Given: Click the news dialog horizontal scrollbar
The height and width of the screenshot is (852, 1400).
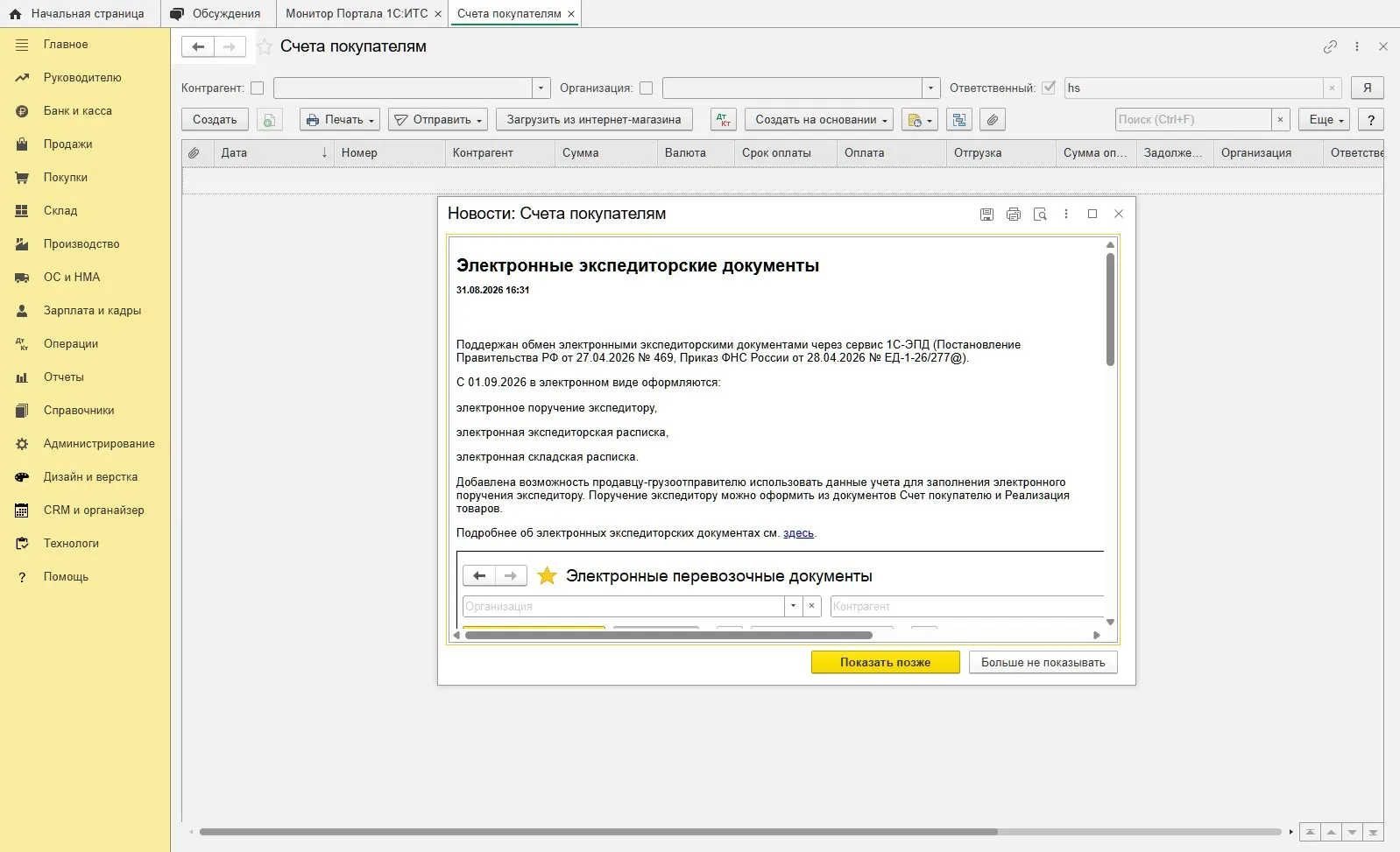Looking at the screenshot, I should point(668,636).
